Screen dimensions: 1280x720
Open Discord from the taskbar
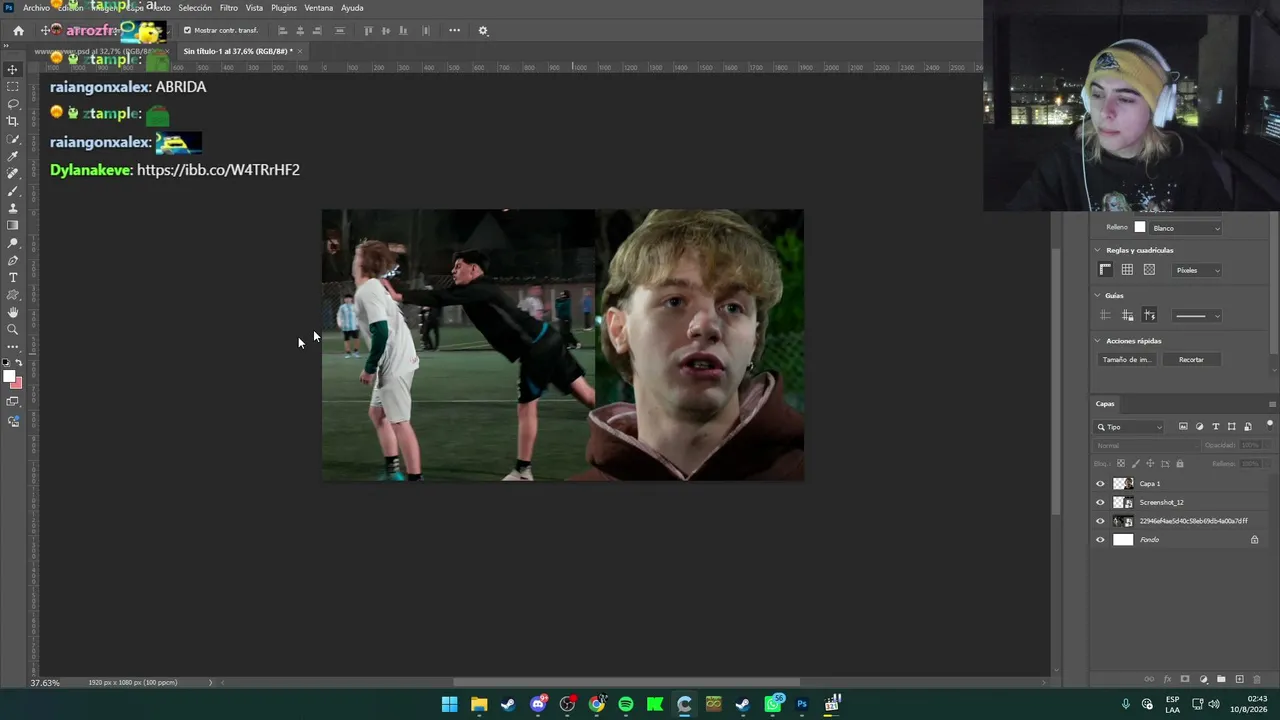click(x=538, y=704)
